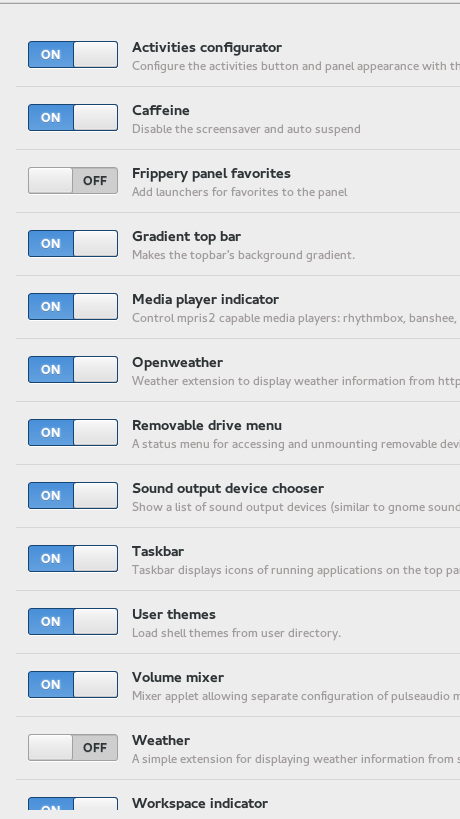Viewport: 460px width, 819px height.
Task: Turn off the Removable drive menu switch
Action: (x=73, y=432)
